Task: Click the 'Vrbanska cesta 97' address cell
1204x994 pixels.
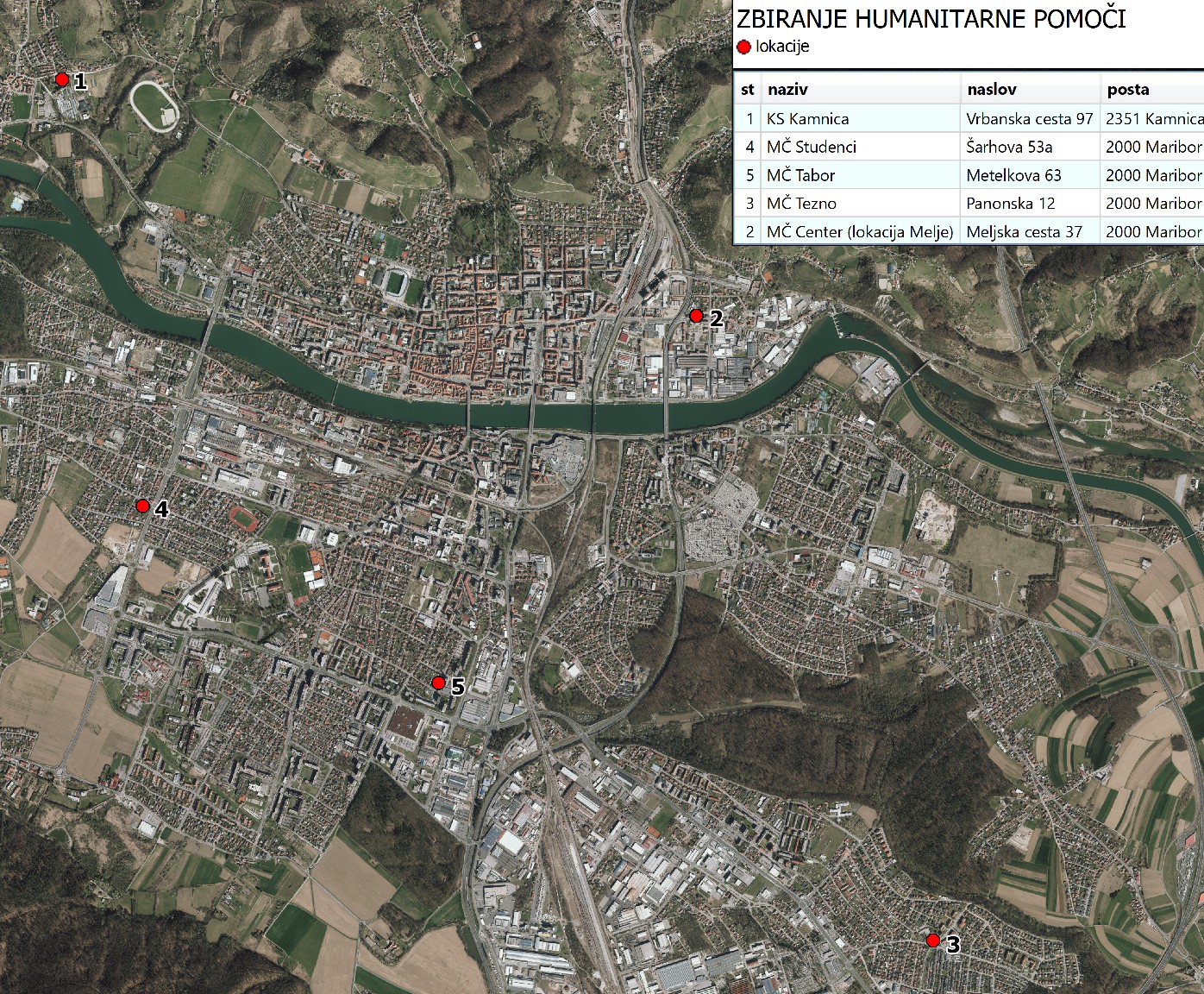Action: (x=1031, y=119)
